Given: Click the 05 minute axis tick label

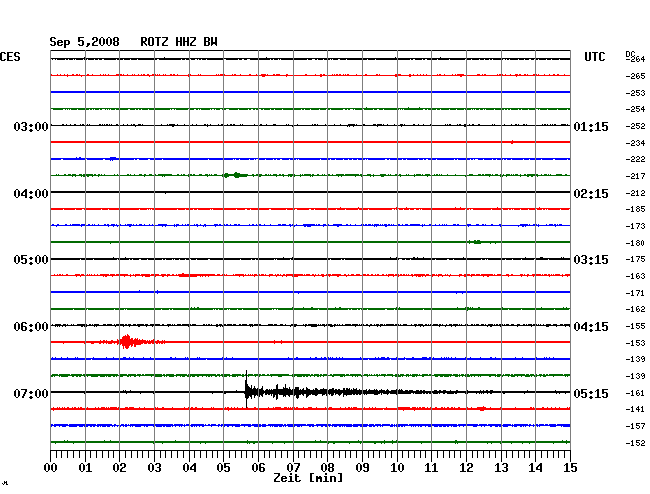Looking at the screenshot, I should point(223,468).
